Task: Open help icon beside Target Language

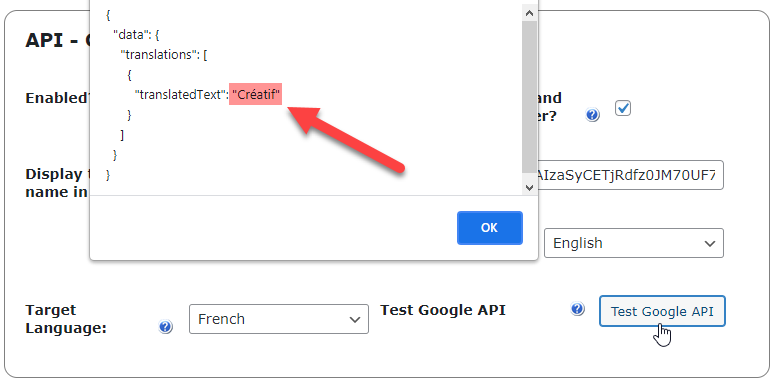Action: coord(166,327)
